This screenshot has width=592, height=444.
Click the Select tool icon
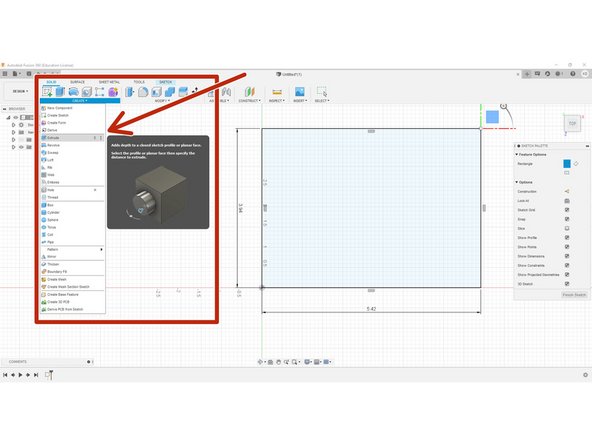[322, 92]
